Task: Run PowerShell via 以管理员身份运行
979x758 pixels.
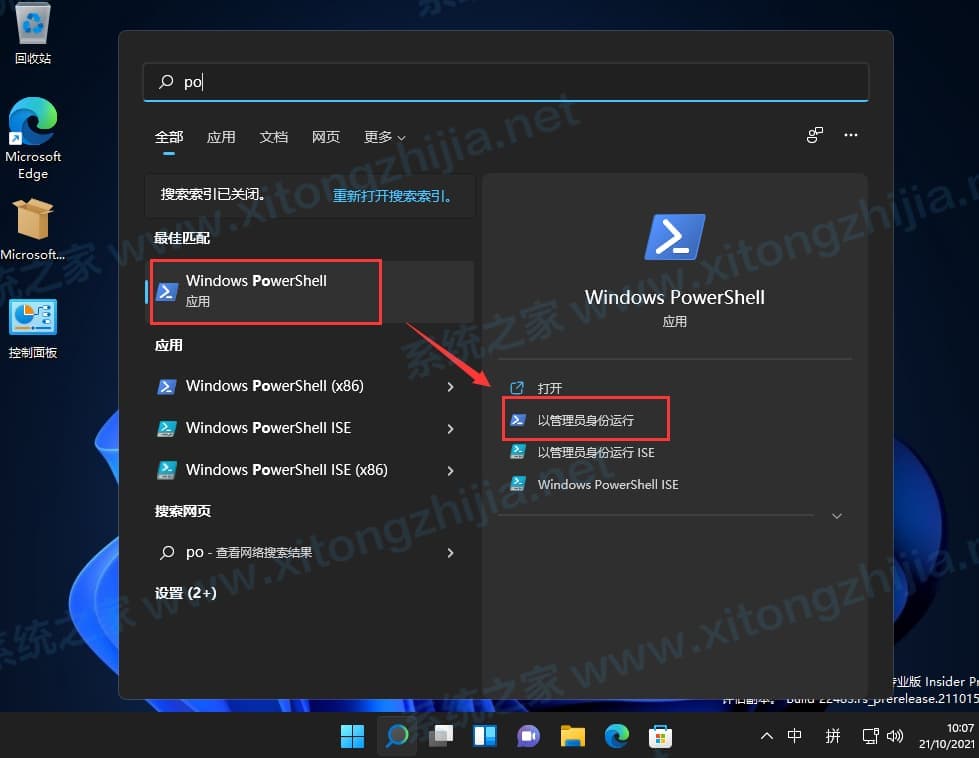Action: click(x=586, y=419)
